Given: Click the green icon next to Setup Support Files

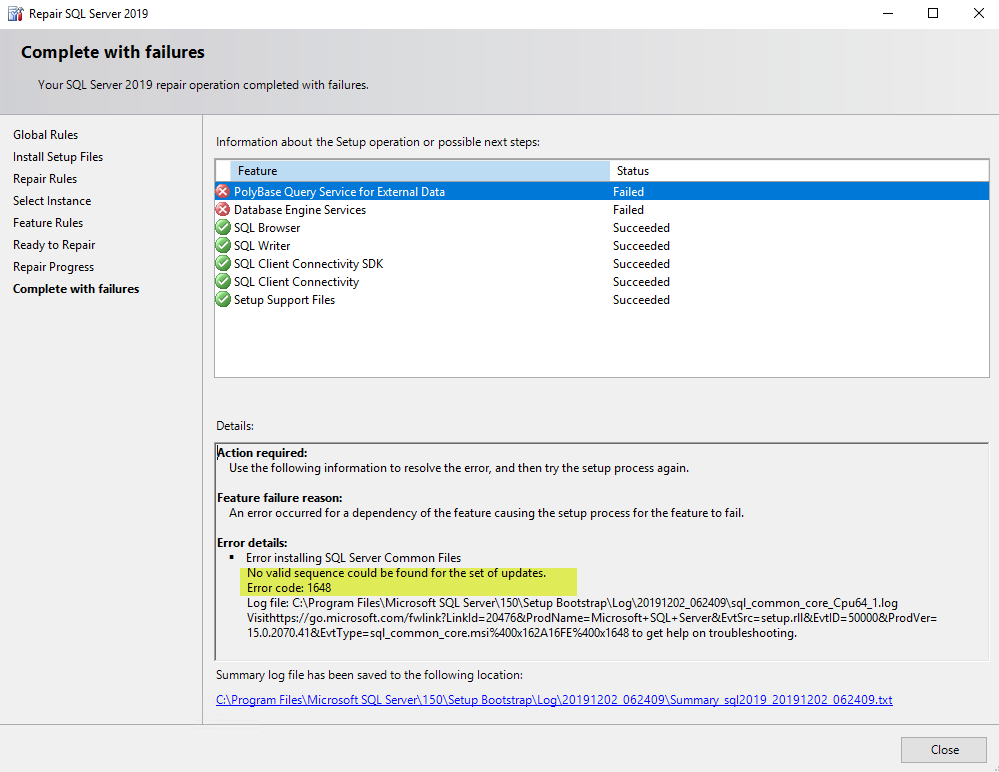Looking at the screenshot, I should pos(222,299).
